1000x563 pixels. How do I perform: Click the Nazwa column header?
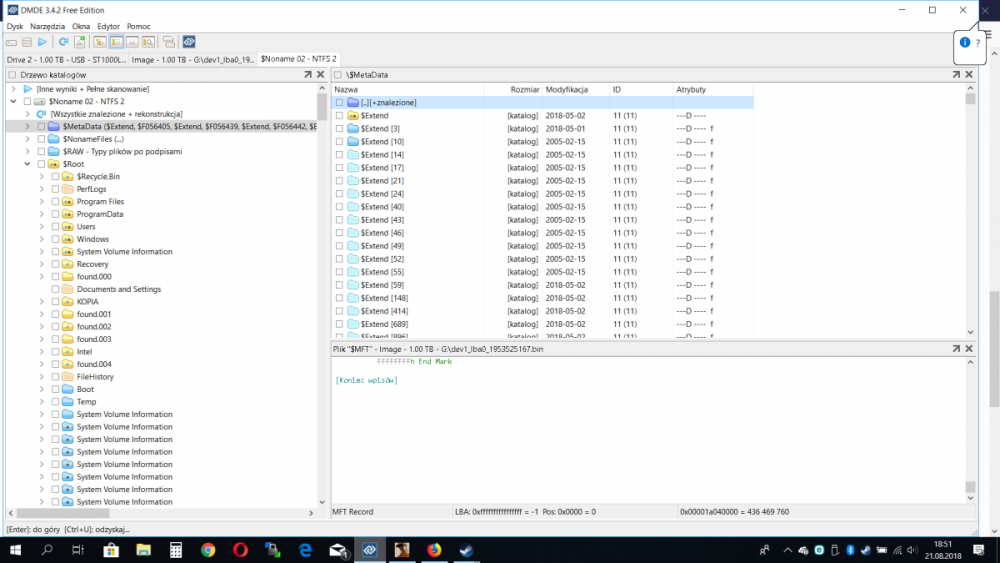click(346, 90)
